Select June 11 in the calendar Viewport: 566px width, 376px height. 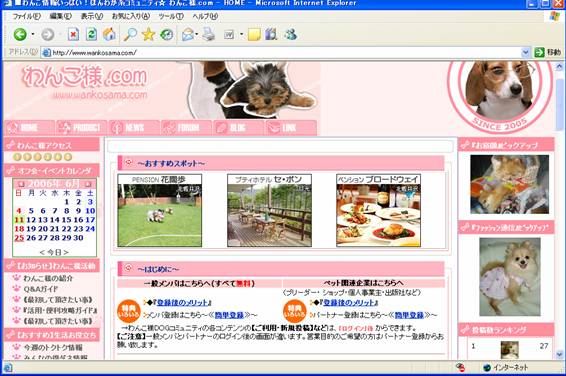[19, 220]
